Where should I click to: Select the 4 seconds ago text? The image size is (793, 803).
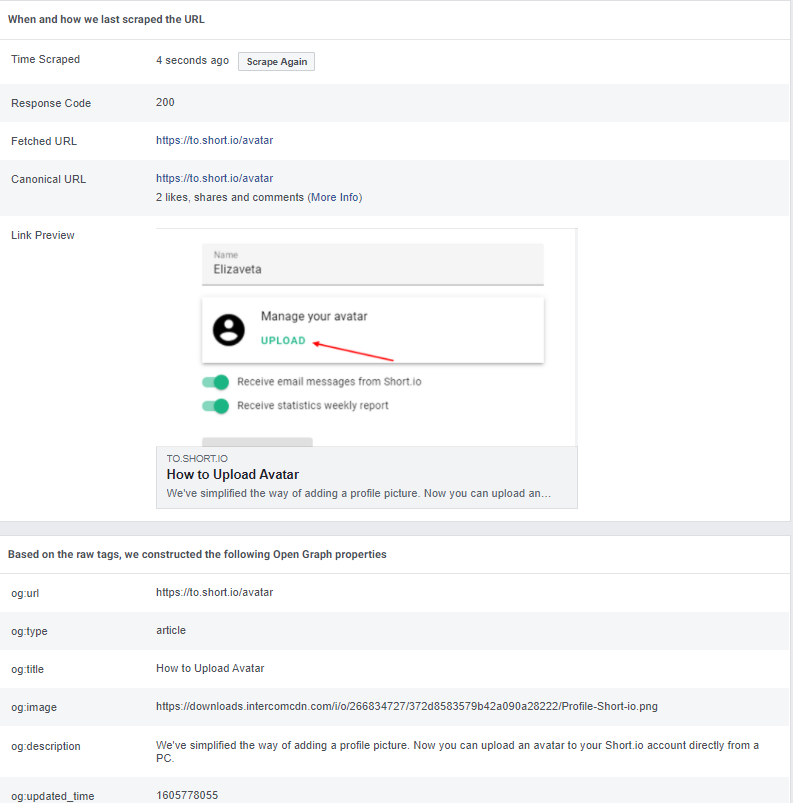192,60
